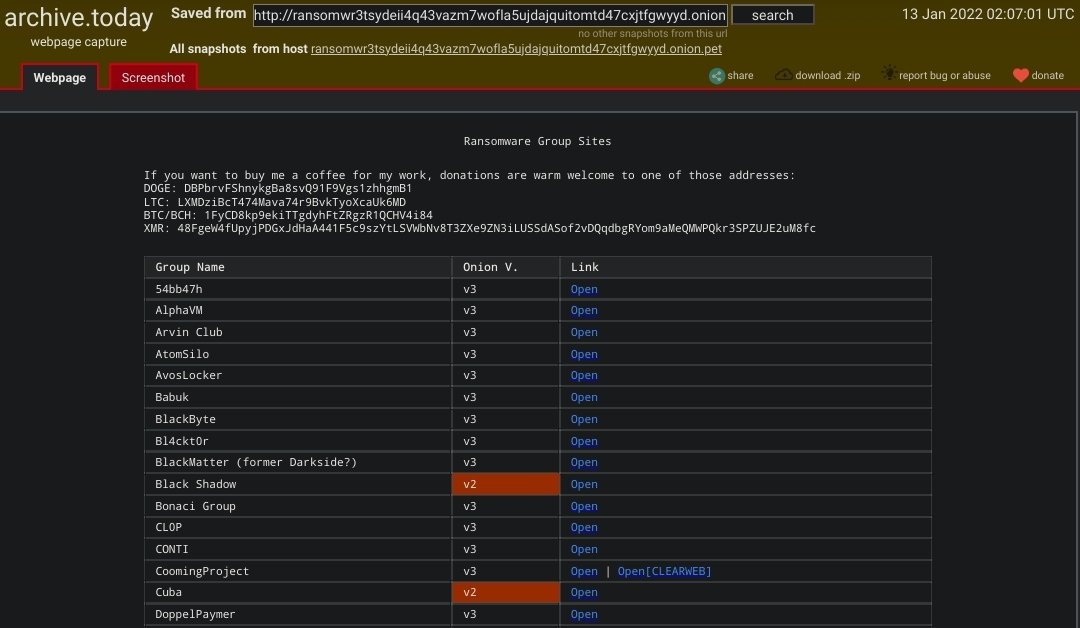Open the Arvin Club link
1080x628 pixels.
point(583,333)
